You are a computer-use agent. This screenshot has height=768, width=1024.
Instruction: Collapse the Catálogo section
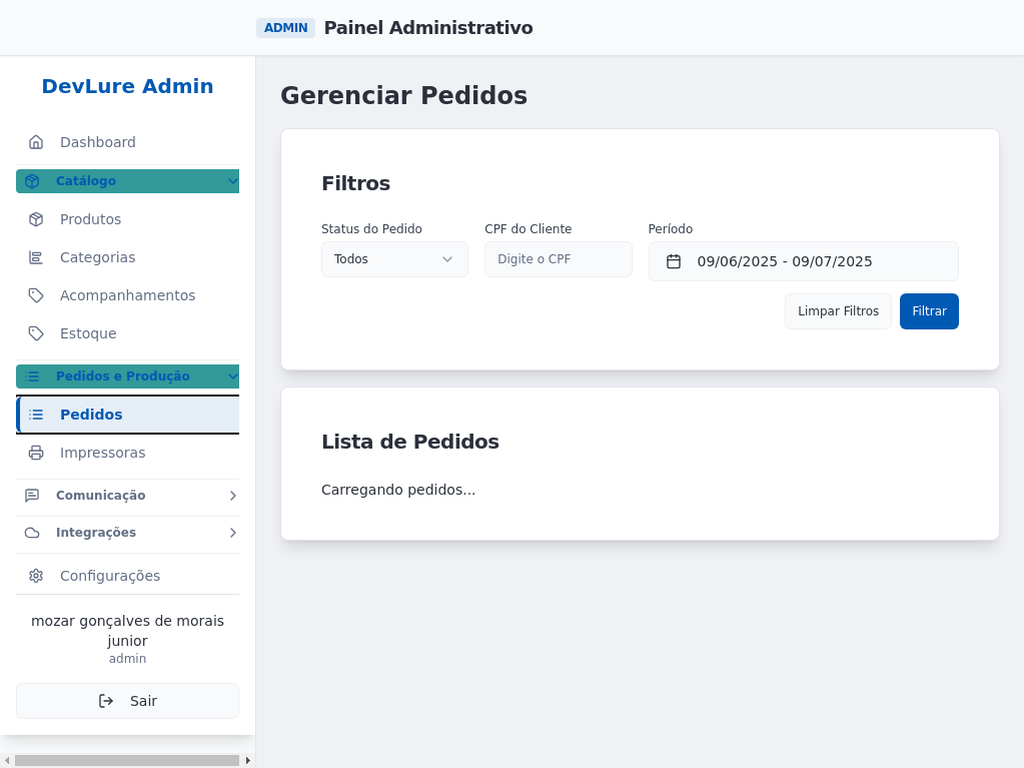pos(128,181)
